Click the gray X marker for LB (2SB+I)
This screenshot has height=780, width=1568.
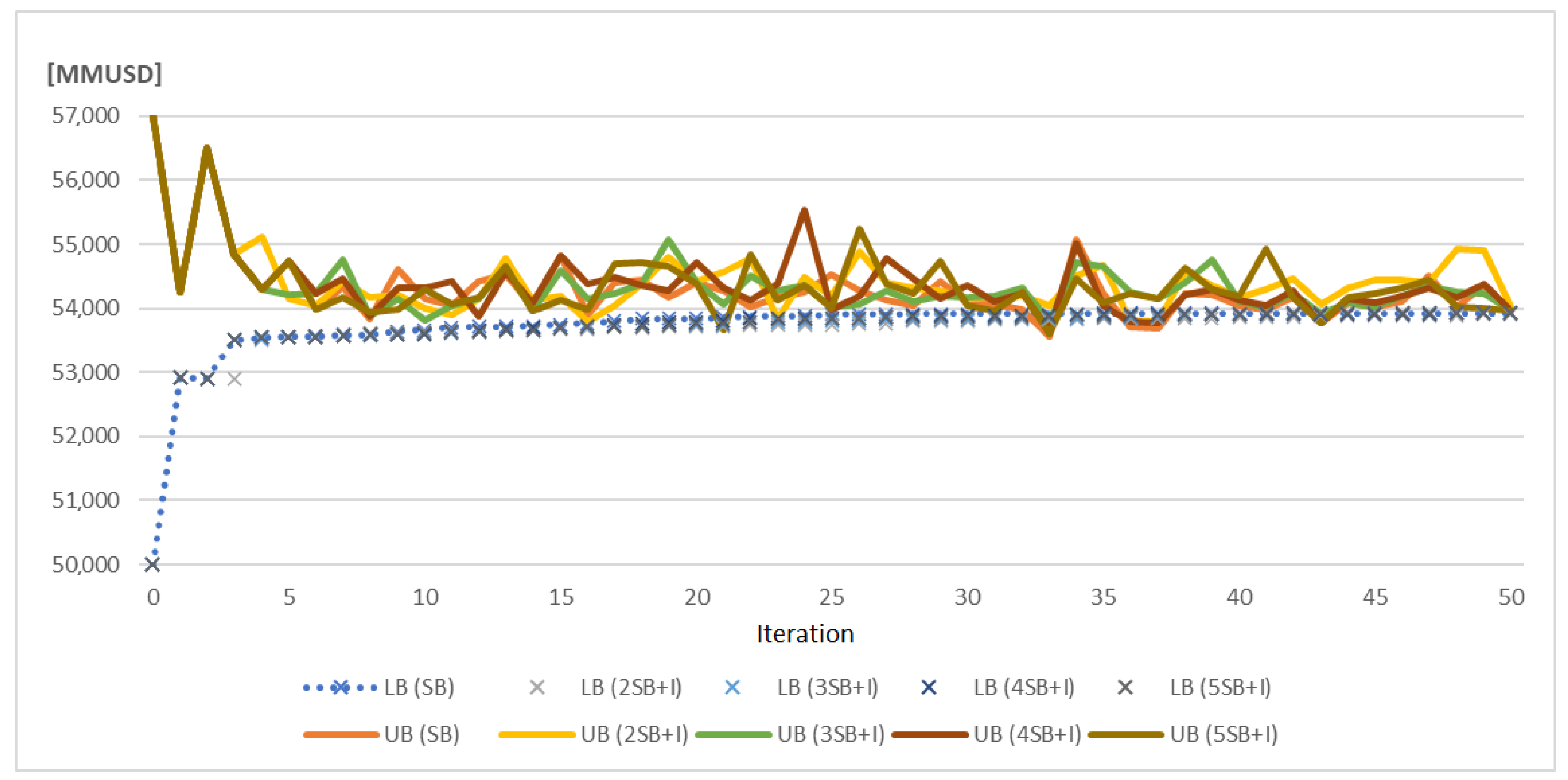click(x=537, y=688)
